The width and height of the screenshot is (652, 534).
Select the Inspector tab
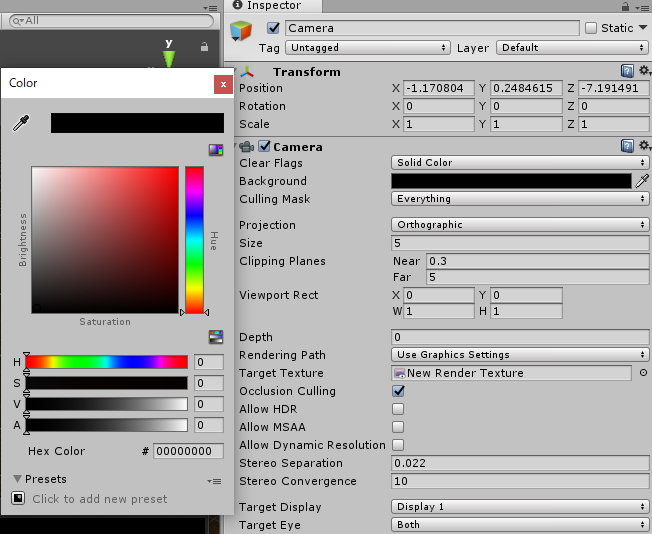click(x=273, y=6)
